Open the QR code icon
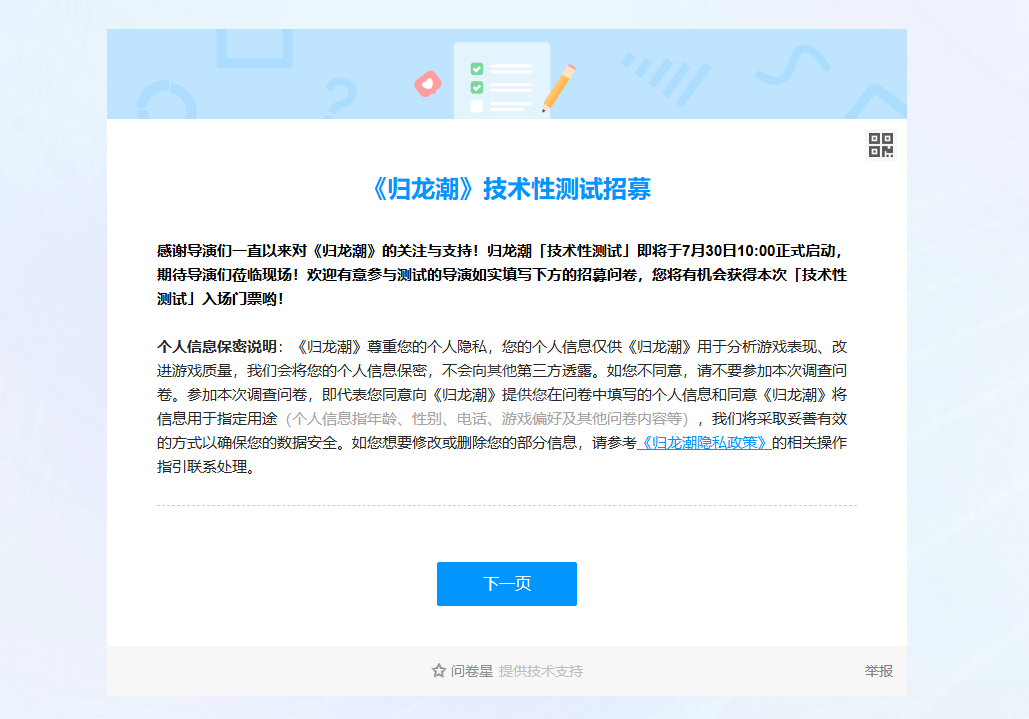1029x719 pixels. [881, 145]
